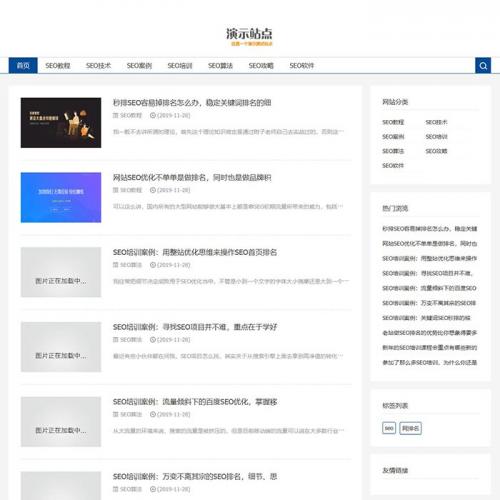Click date (2019-11-20) under 秒排SEO article
Screen dimensions: 500x500
174,115
